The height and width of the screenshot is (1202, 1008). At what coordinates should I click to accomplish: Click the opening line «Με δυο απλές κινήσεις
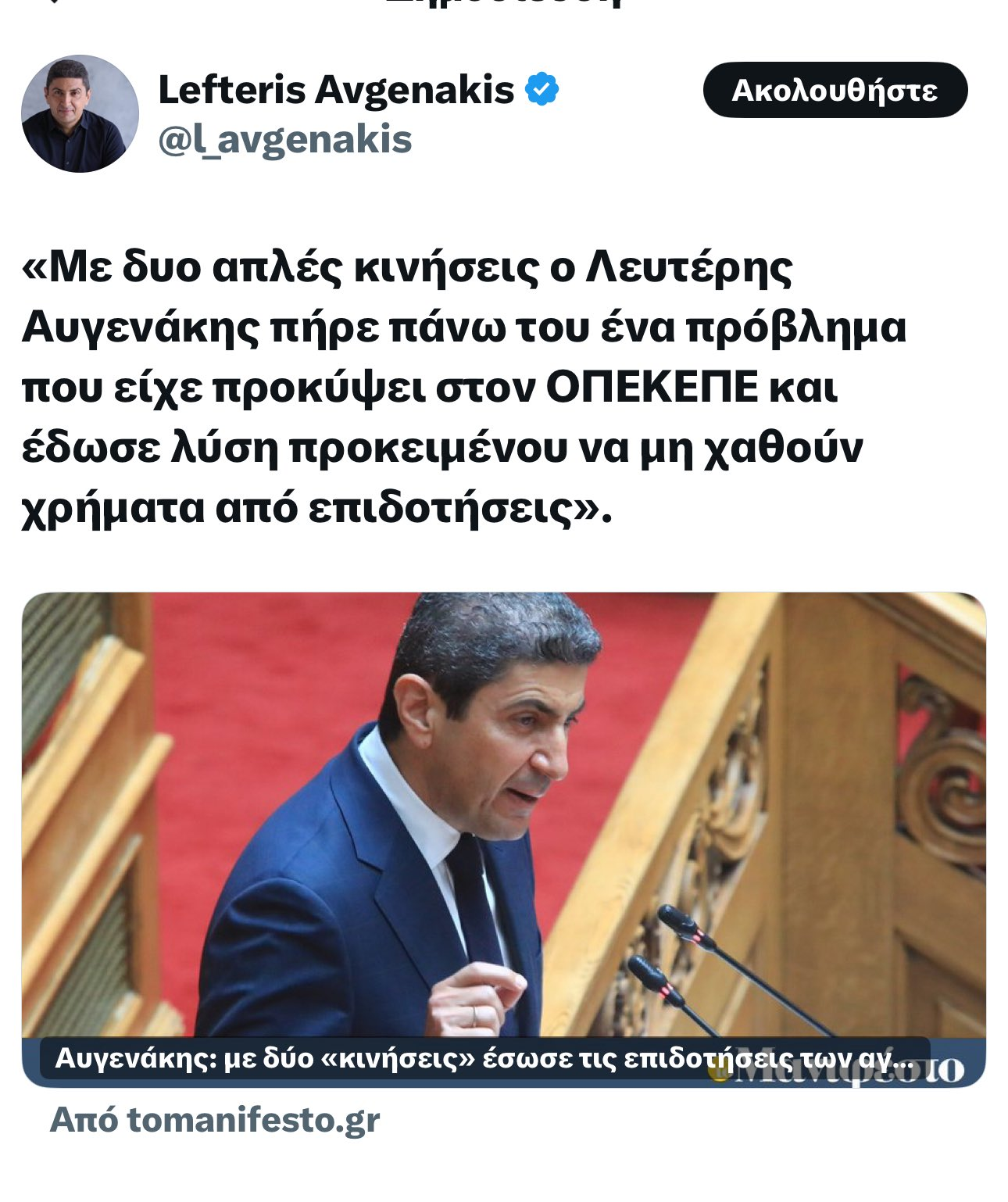coord(406,267)
